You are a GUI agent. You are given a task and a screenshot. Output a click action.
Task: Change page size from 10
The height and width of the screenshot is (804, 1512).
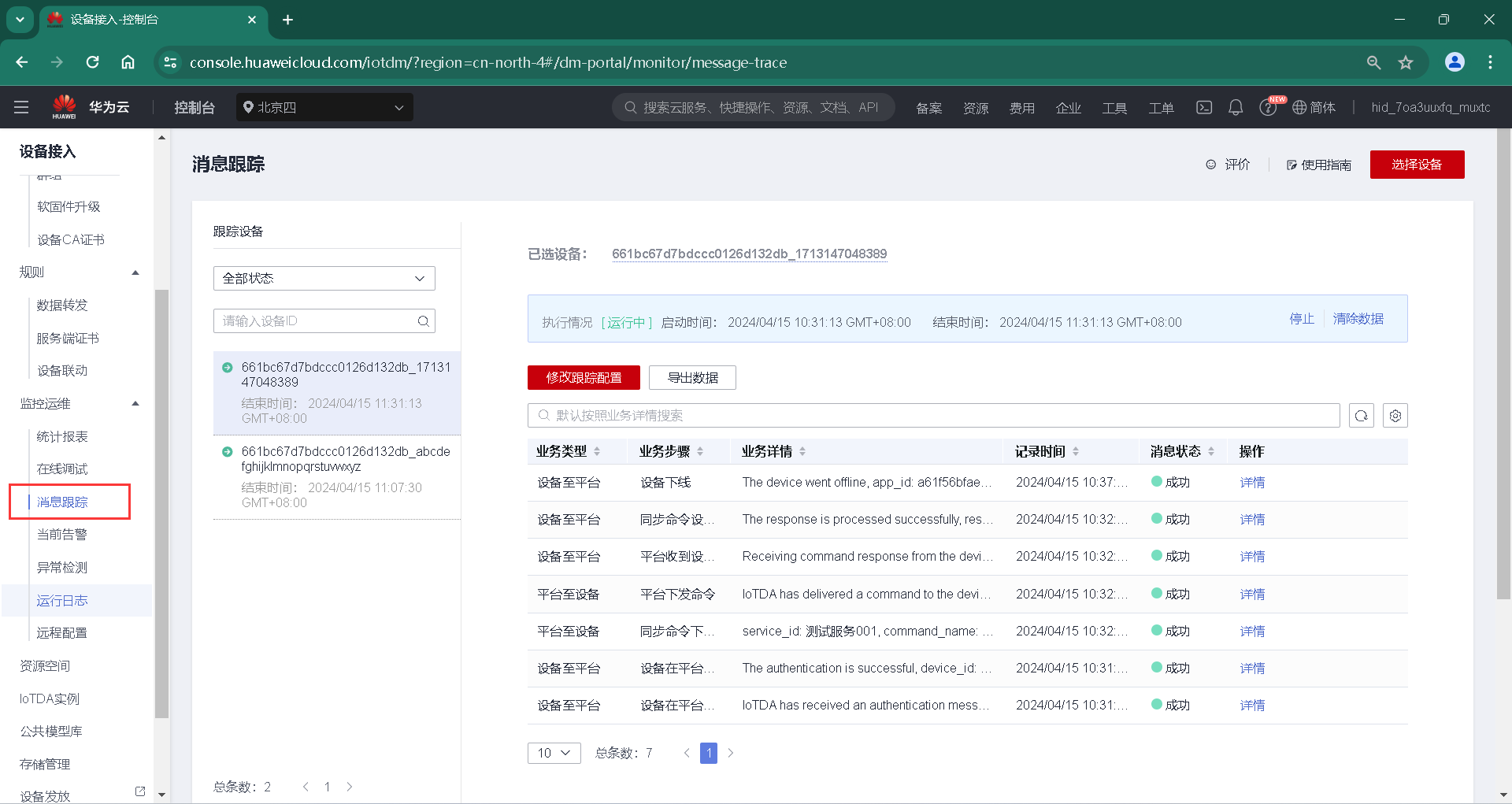coord(554,753)
